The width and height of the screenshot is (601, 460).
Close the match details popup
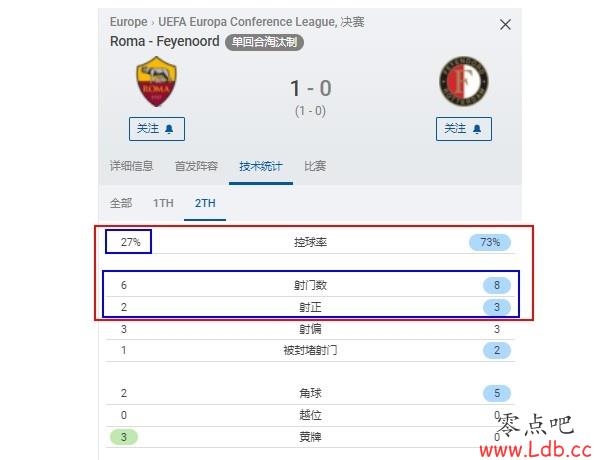coord(505,25)
